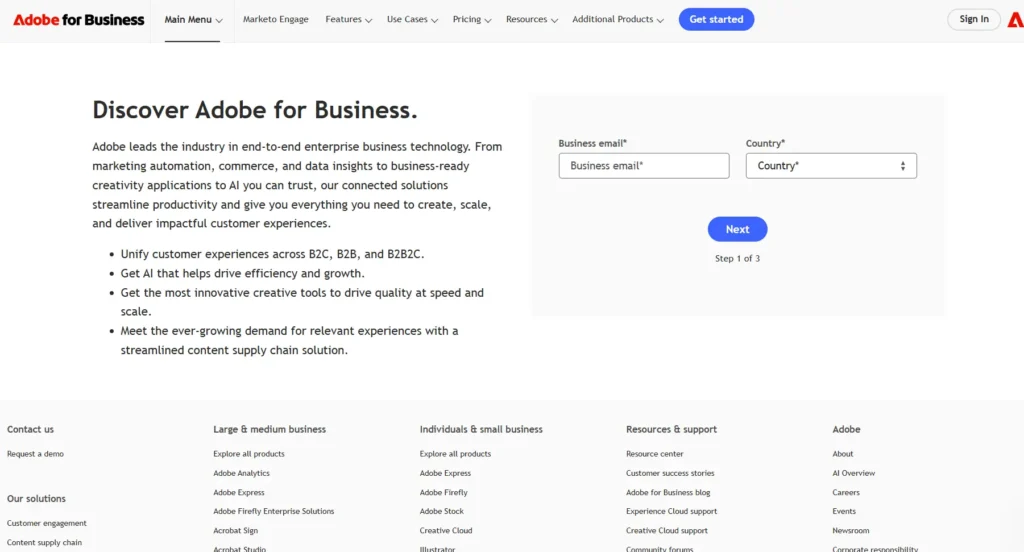
Task: Go to Marketo Engage nav item
Action: pos(276,20)
